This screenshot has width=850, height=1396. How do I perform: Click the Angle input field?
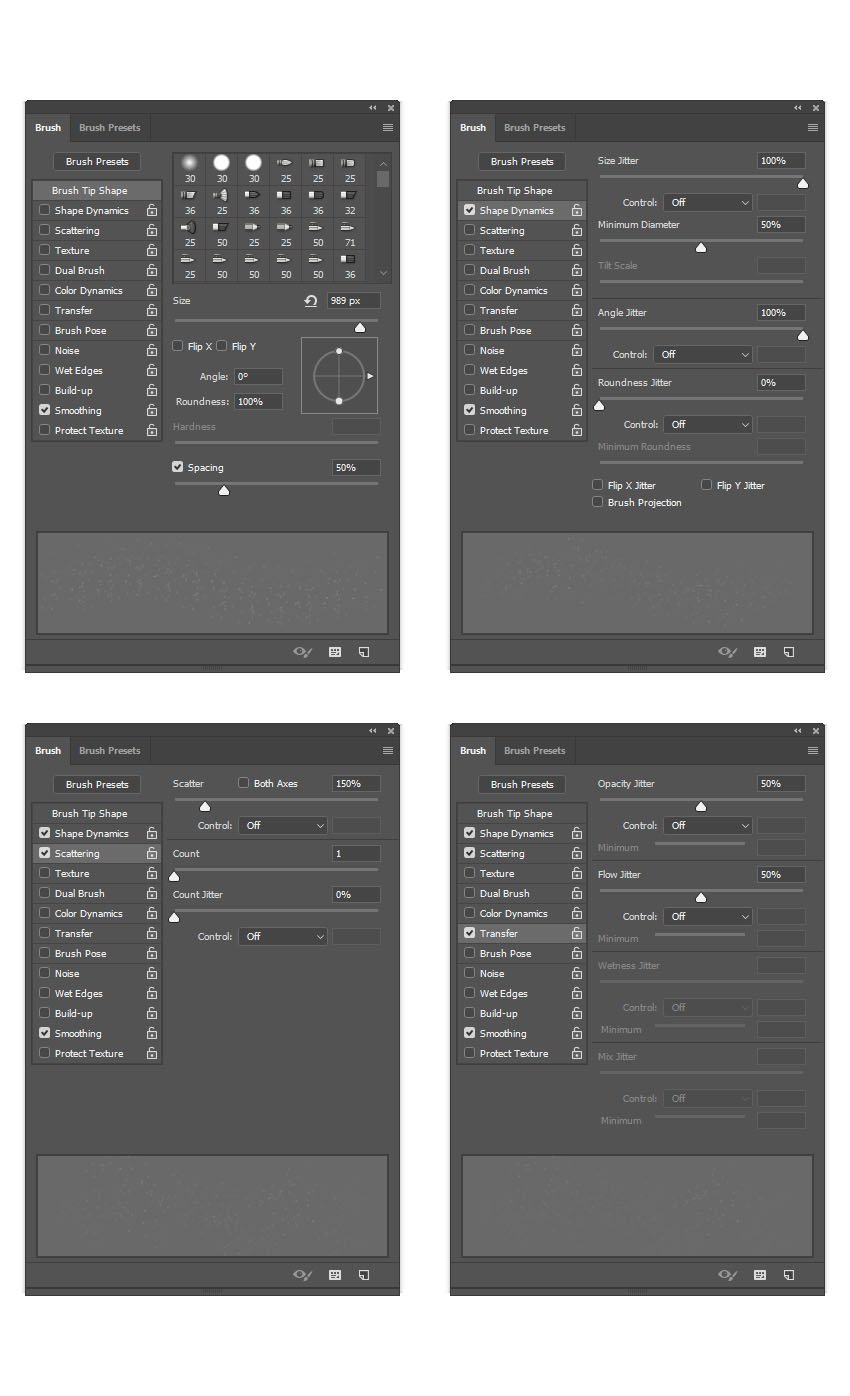pyautogui.click(x=258, y=376)
